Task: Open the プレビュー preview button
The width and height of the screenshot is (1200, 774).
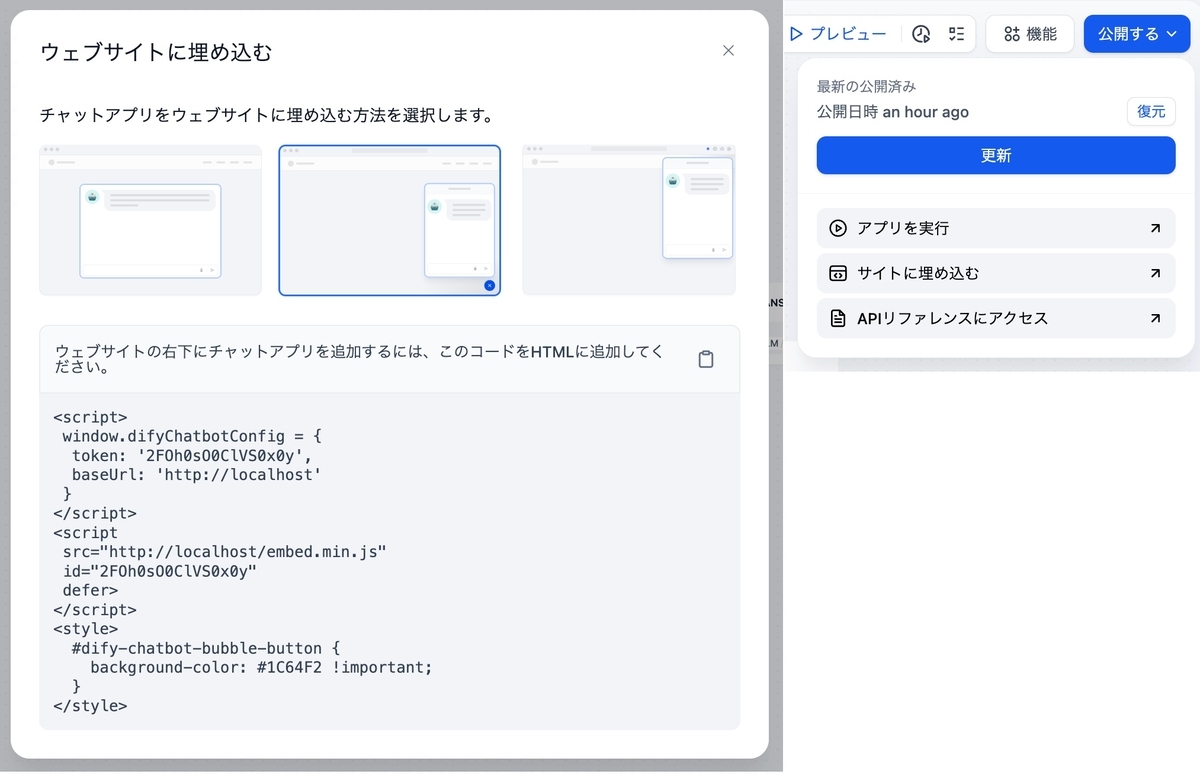Action: pyautogui.click(x=838, y=34)
